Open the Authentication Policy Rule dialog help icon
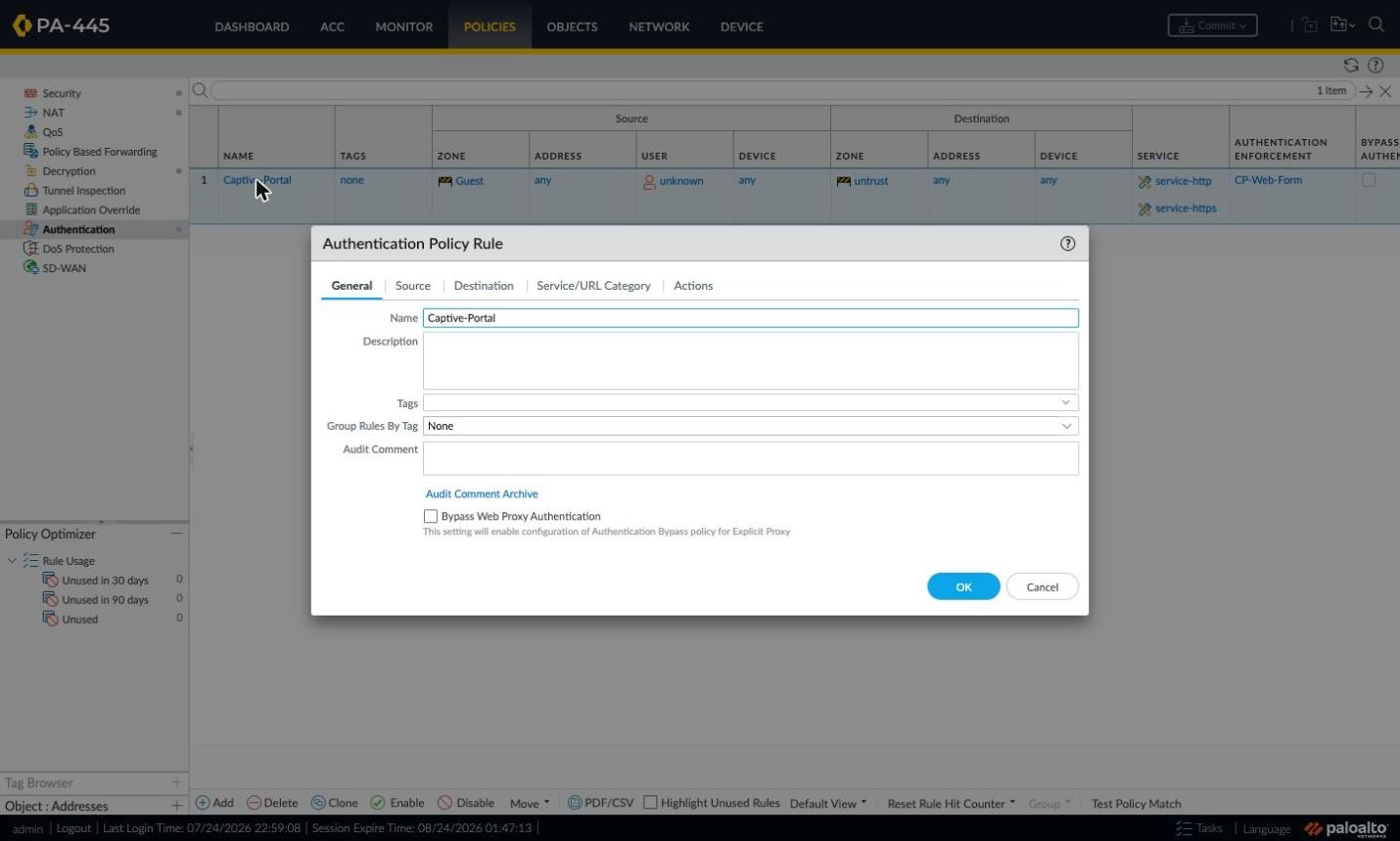Image resolution: width=1400 pixels, height=841 pixels. [x=1068, y=244]
